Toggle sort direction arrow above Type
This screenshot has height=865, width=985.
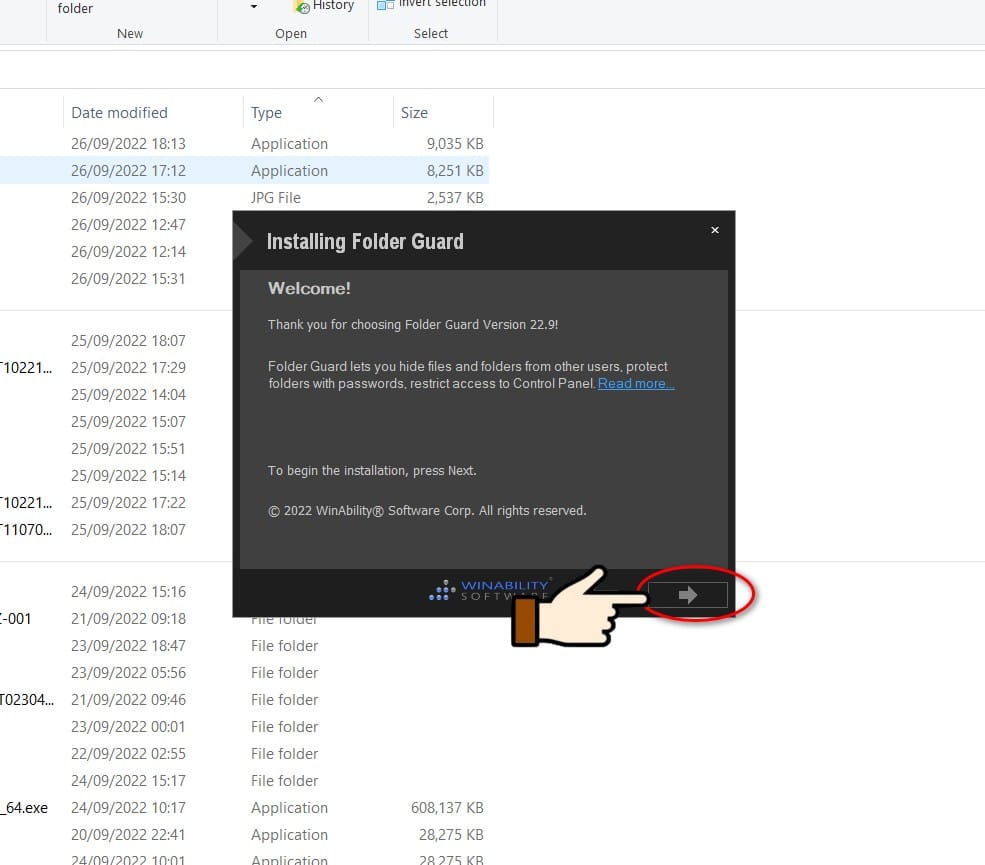click(318, 99)
